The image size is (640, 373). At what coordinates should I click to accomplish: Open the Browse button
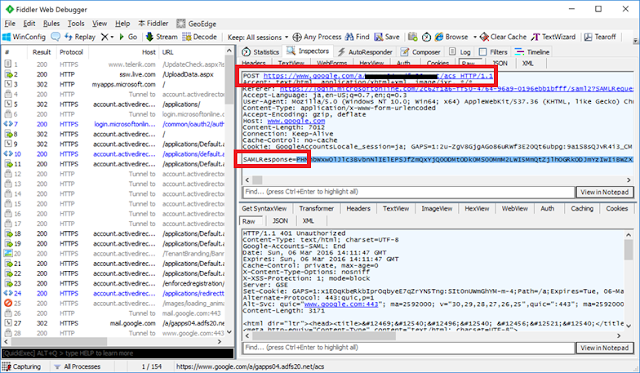(451, 37)
